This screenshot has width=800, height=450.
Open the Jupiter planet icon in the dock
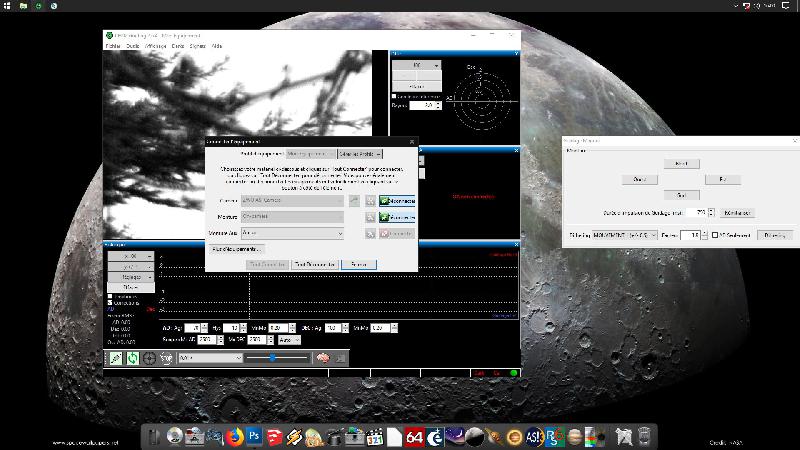click(574, 437)
